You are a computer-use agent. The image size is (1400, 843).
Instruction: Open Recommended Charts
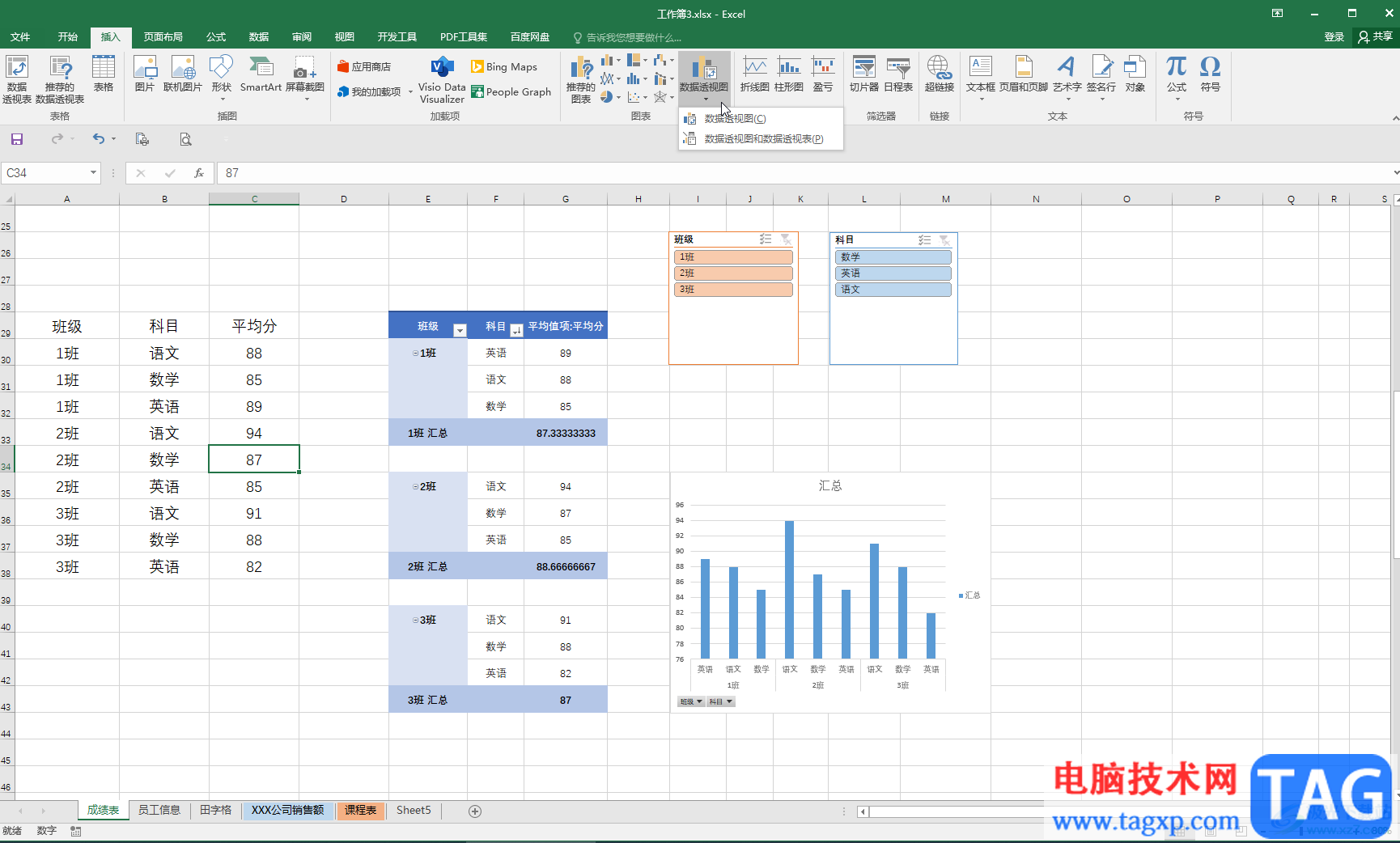pos(581,79)
